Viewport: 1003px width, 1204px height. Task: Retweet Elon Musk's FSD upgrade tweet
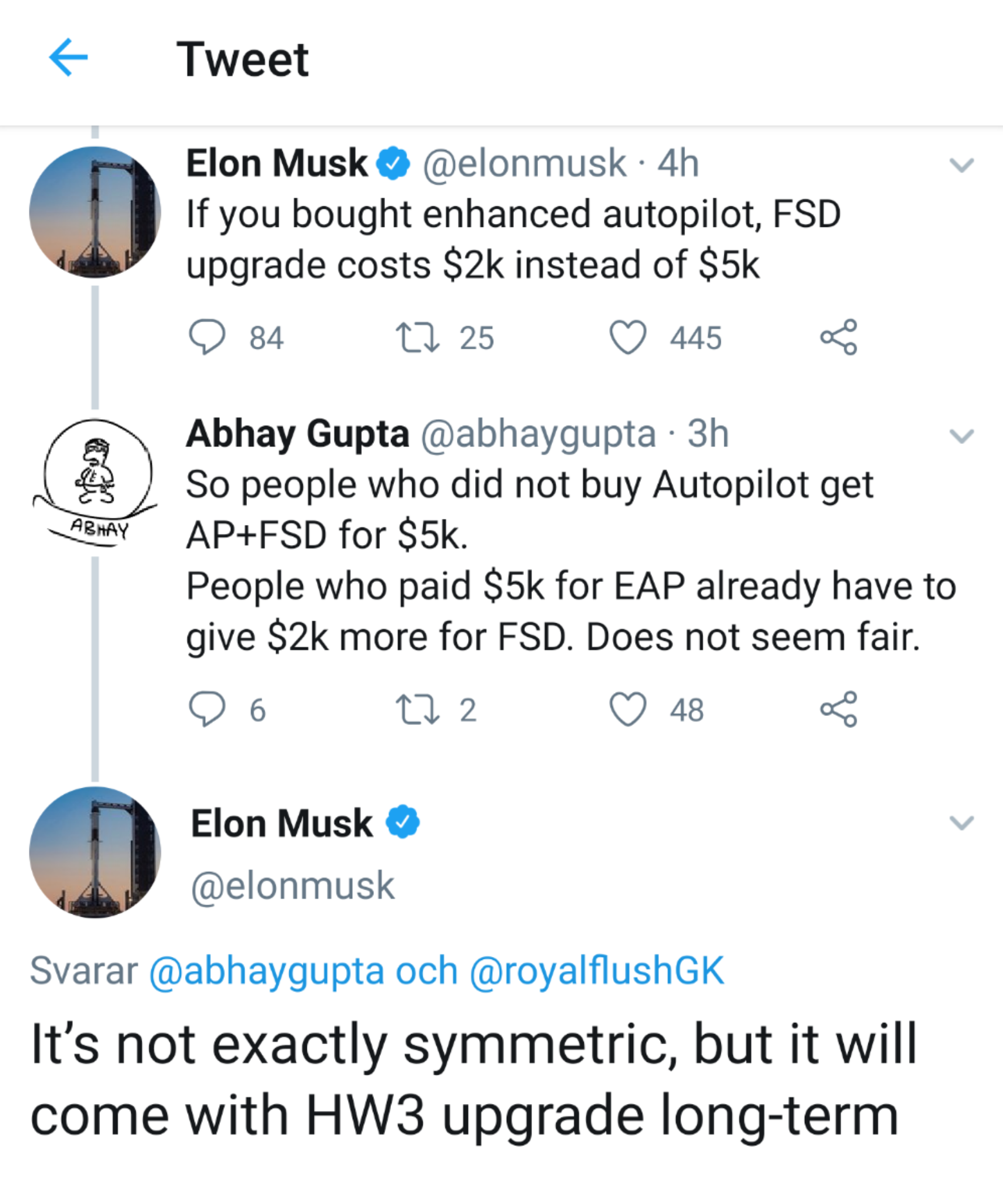point(417,337)
